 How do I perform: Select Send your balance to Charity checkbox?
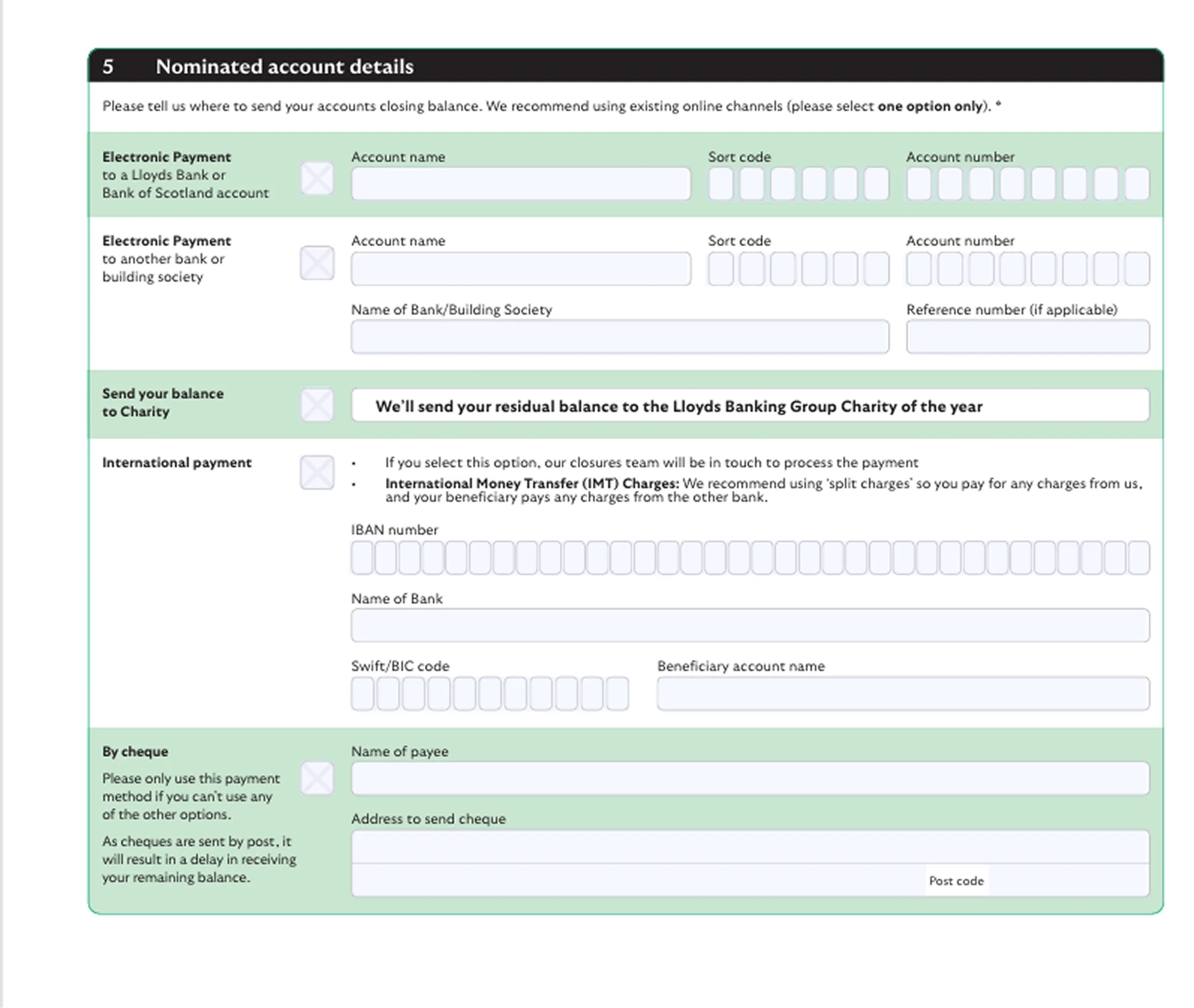tap(317, 405)
